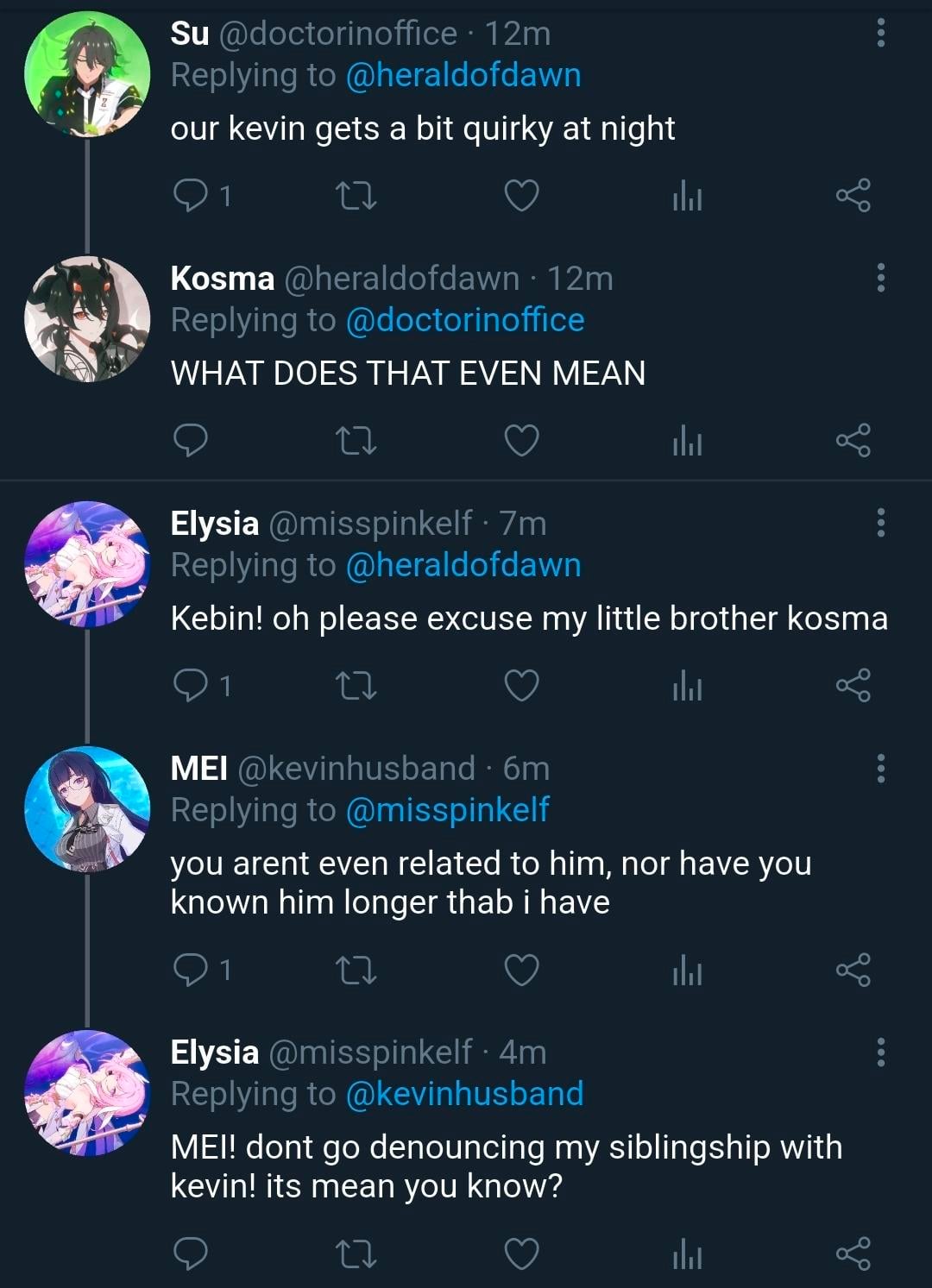Share Su's tweet about kevin
932x1288 pixels.
[x=853, y=196]
